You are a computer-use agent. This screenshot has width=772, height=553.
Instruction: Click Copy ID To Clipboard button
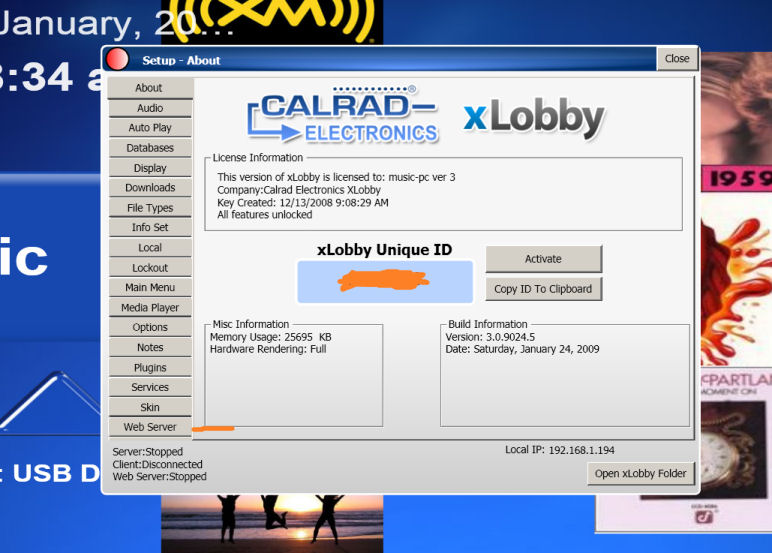(x=543, y=289)
